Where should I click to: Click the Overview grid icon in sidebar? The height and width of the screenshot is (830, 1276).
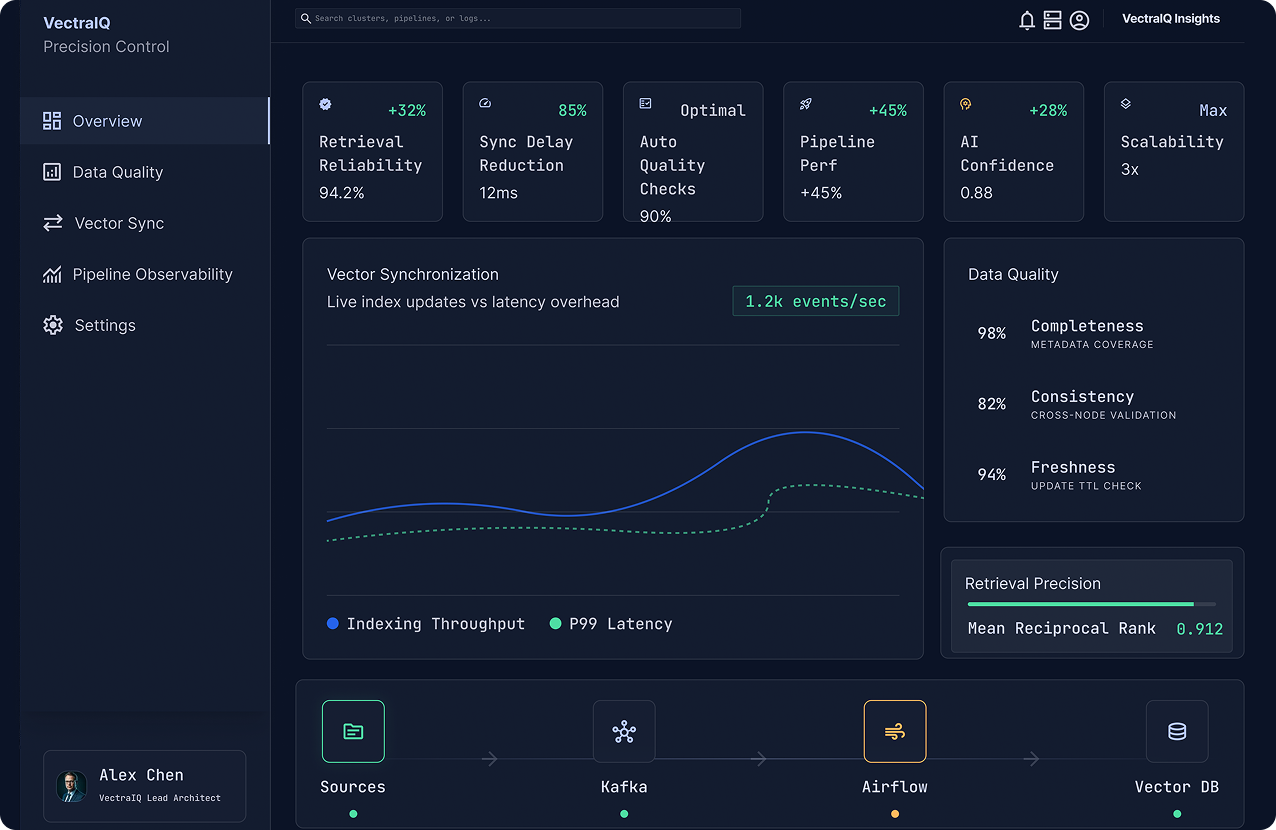pos(52,121)
